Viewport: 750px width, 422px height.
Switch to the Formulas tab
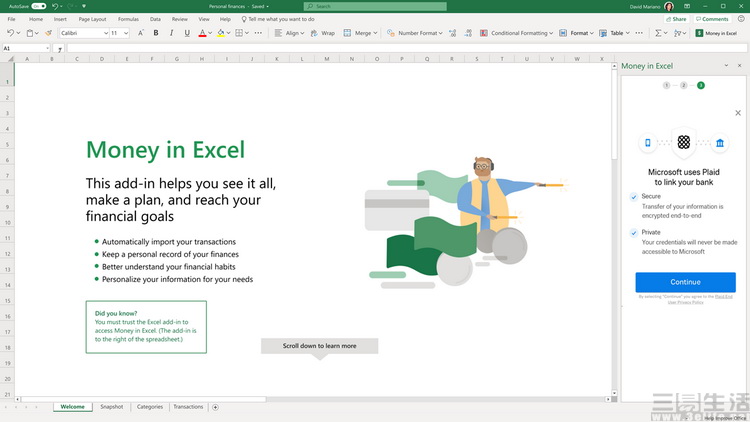pyautogui.click(x=128, y=19)
